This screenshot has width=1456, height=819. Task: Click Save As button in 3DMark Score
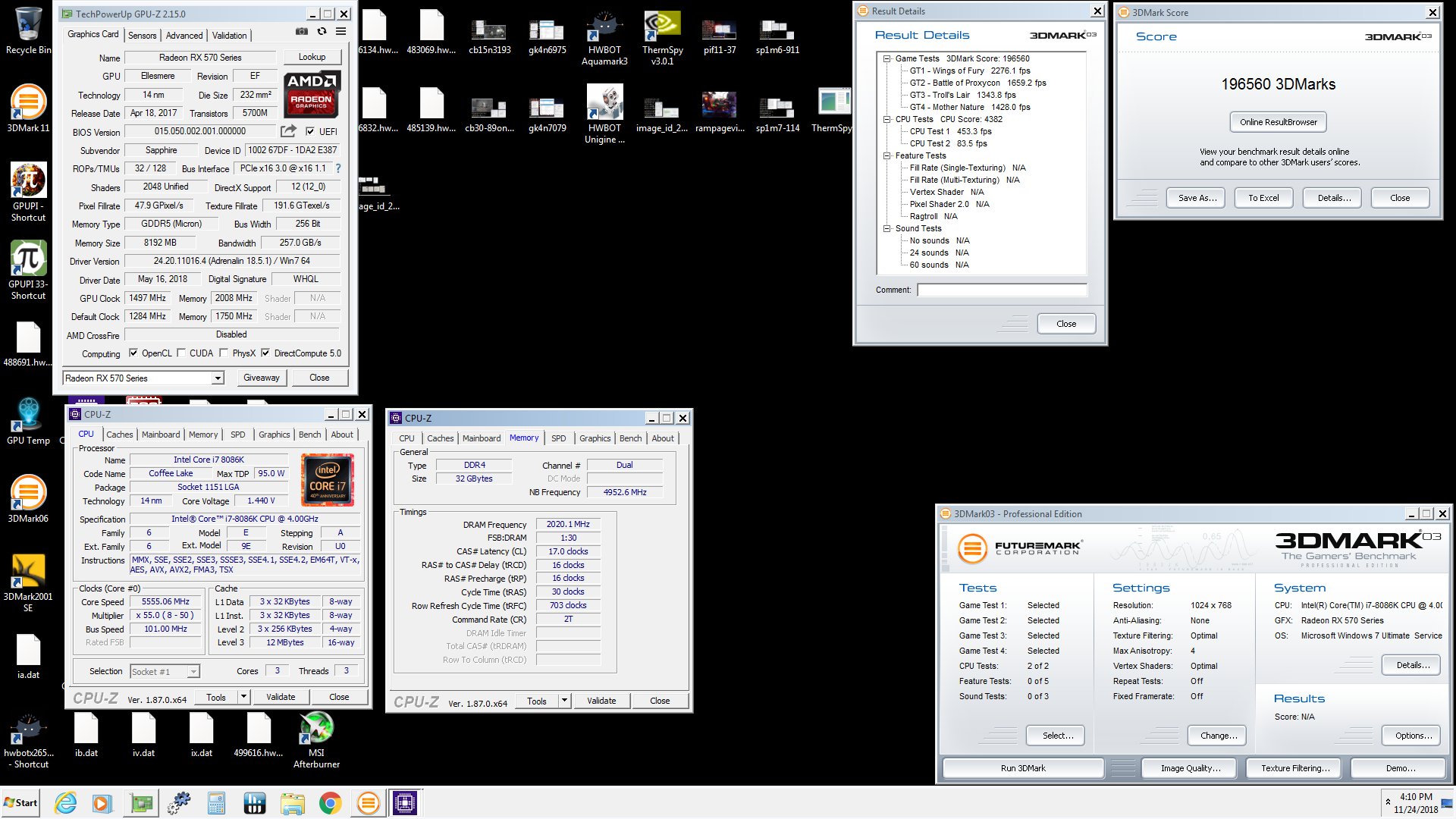pos(1197,198)
